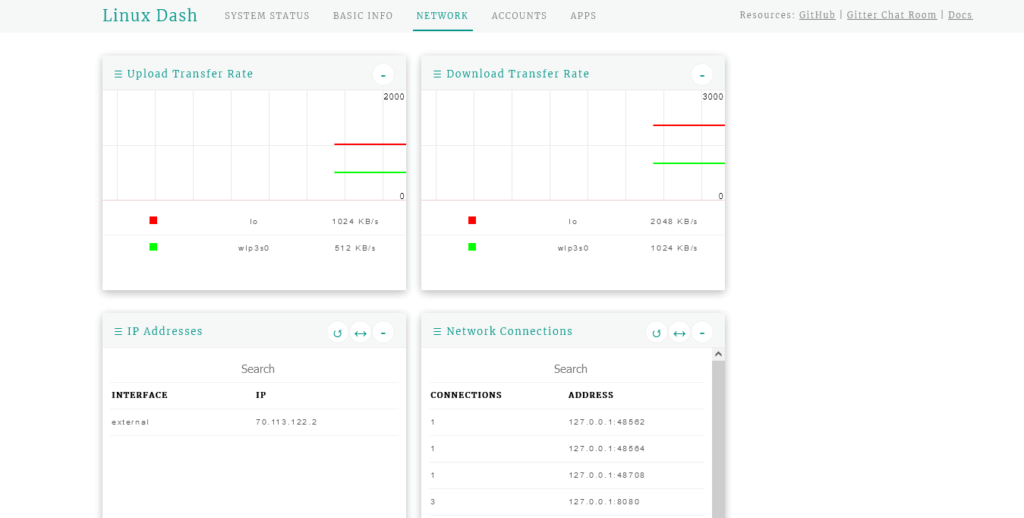Widen the Network Connections panel
The height and width of the screenshot is (518, 1024).
click(679, 332)
